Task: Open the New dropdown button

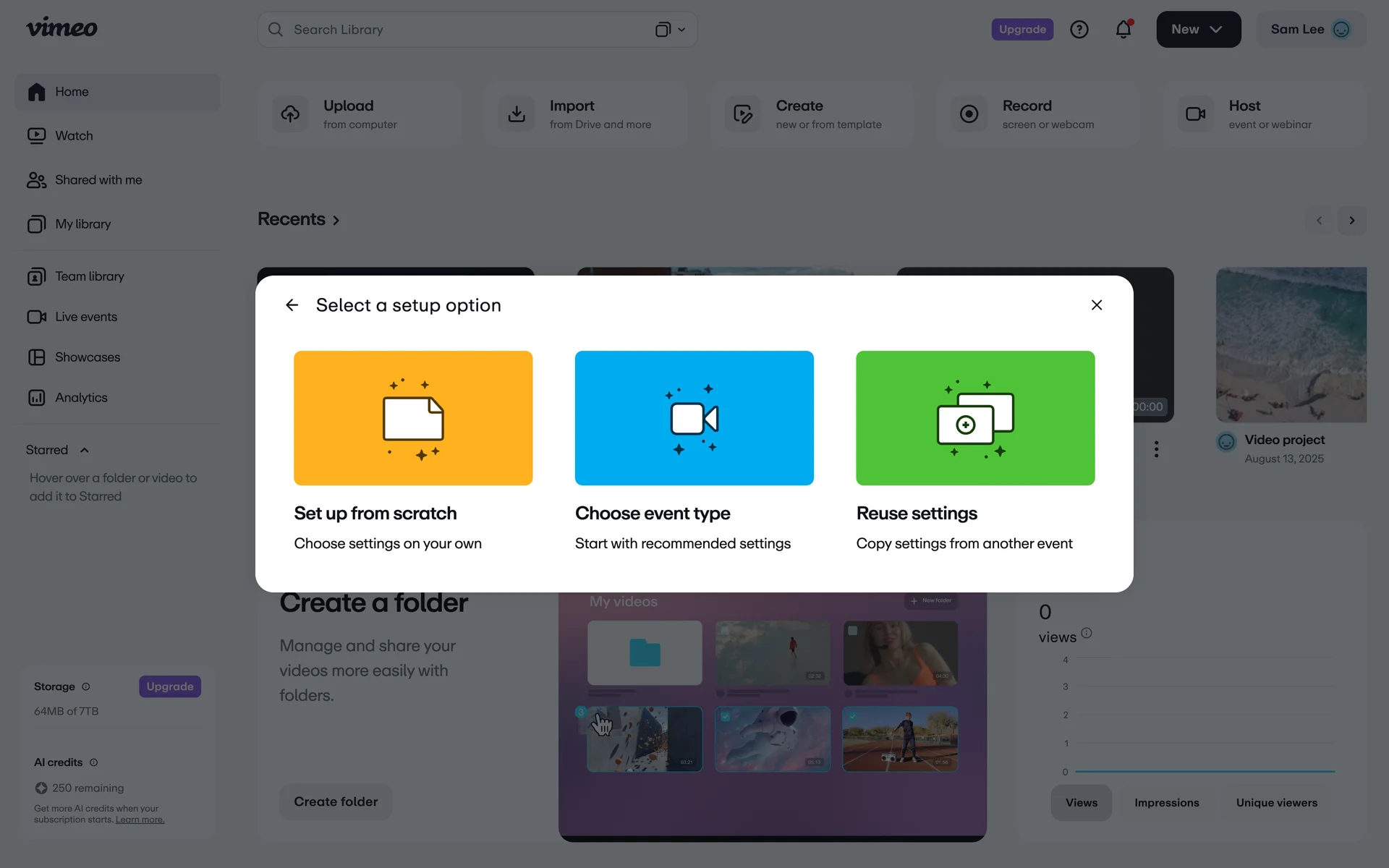Action: pyautogui.click(x=1198, y=30)
